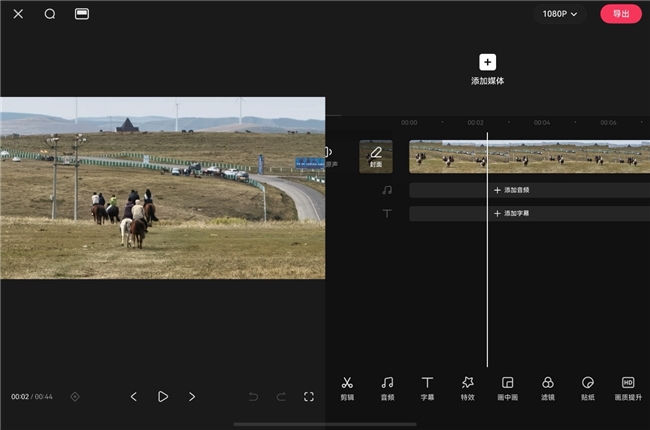
Task: Click the 添加媒体 plus icon
Action: click(488, 62)
